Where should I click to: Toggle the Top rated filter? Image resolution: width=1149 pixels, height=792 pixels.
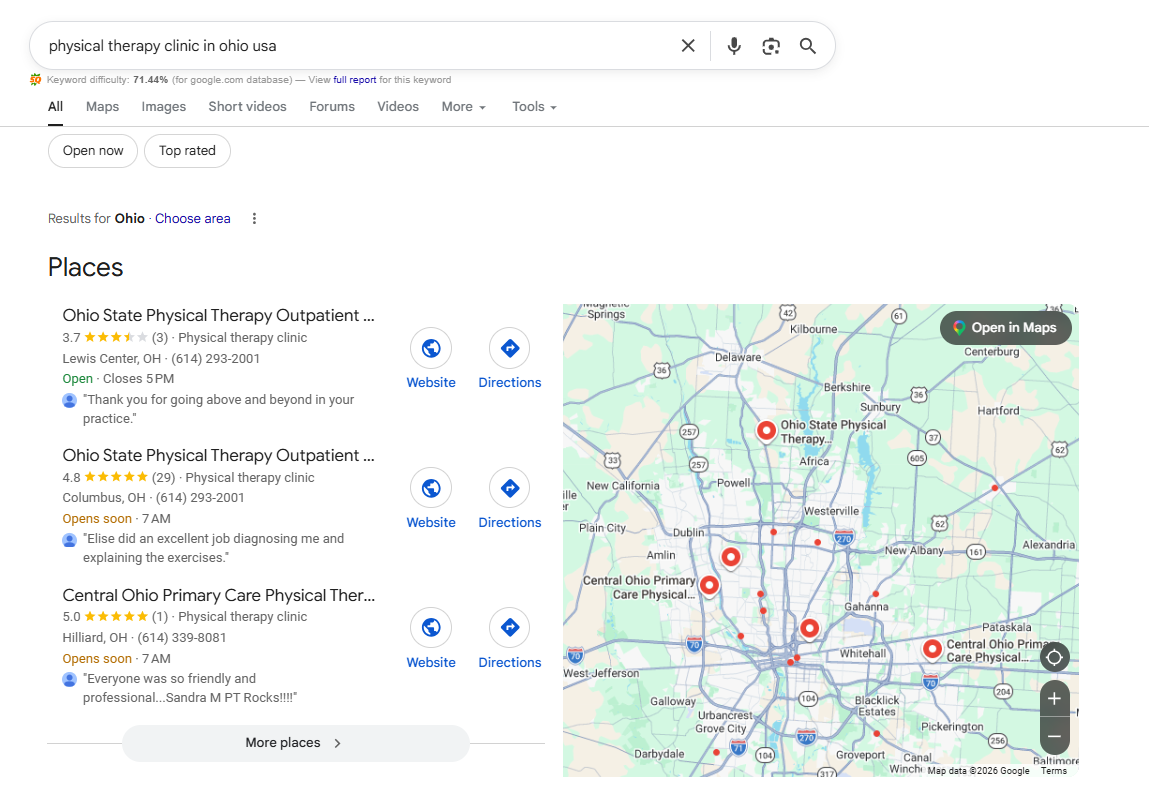click(x=187, y=151)
